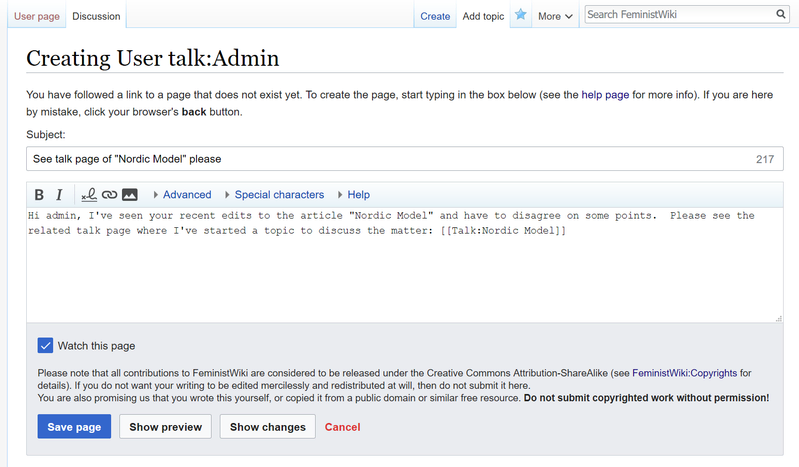Click the Show changes button

268,427
